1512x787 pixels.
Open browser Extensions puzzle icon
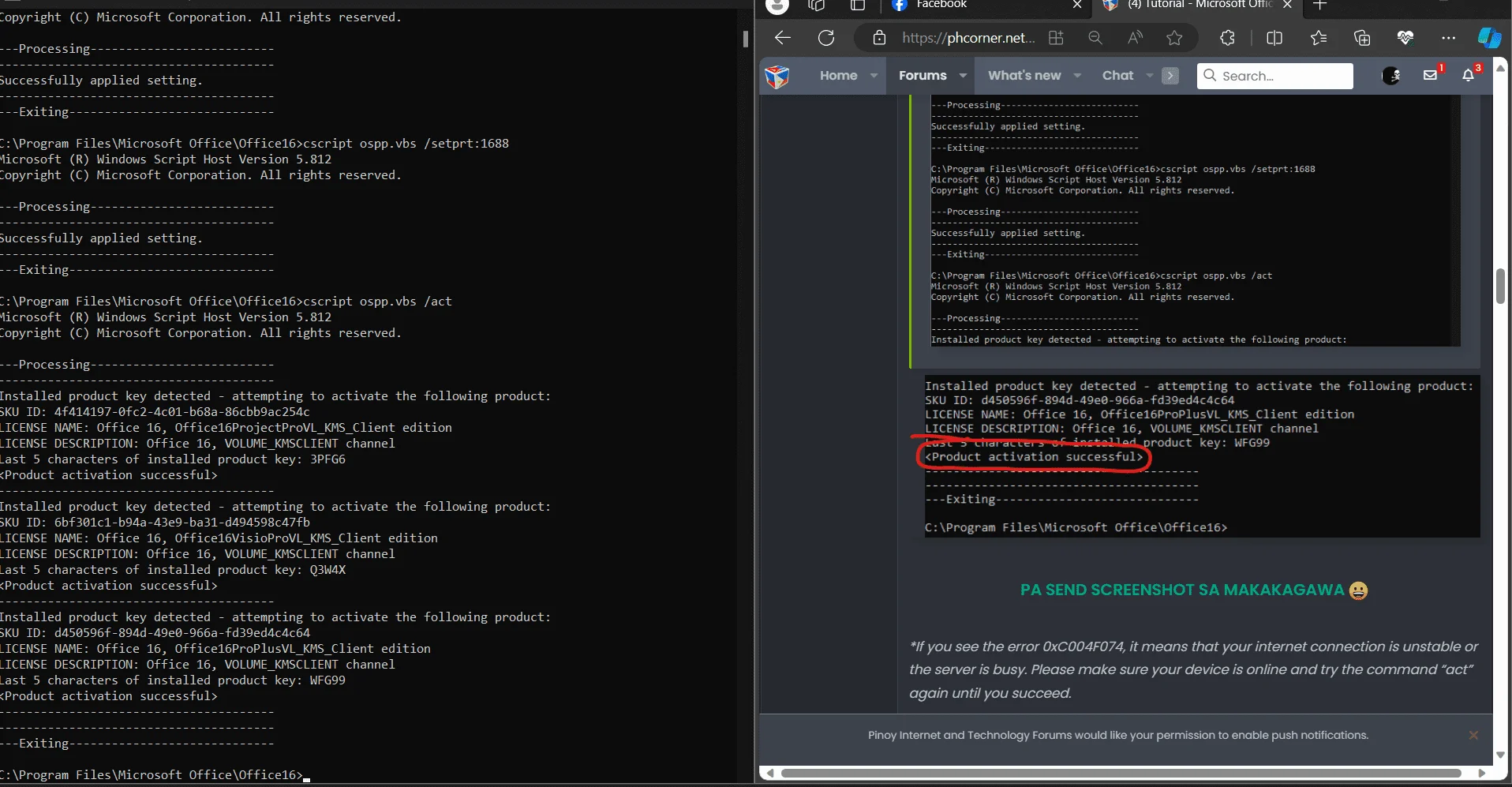click(x=1227, y=38)
